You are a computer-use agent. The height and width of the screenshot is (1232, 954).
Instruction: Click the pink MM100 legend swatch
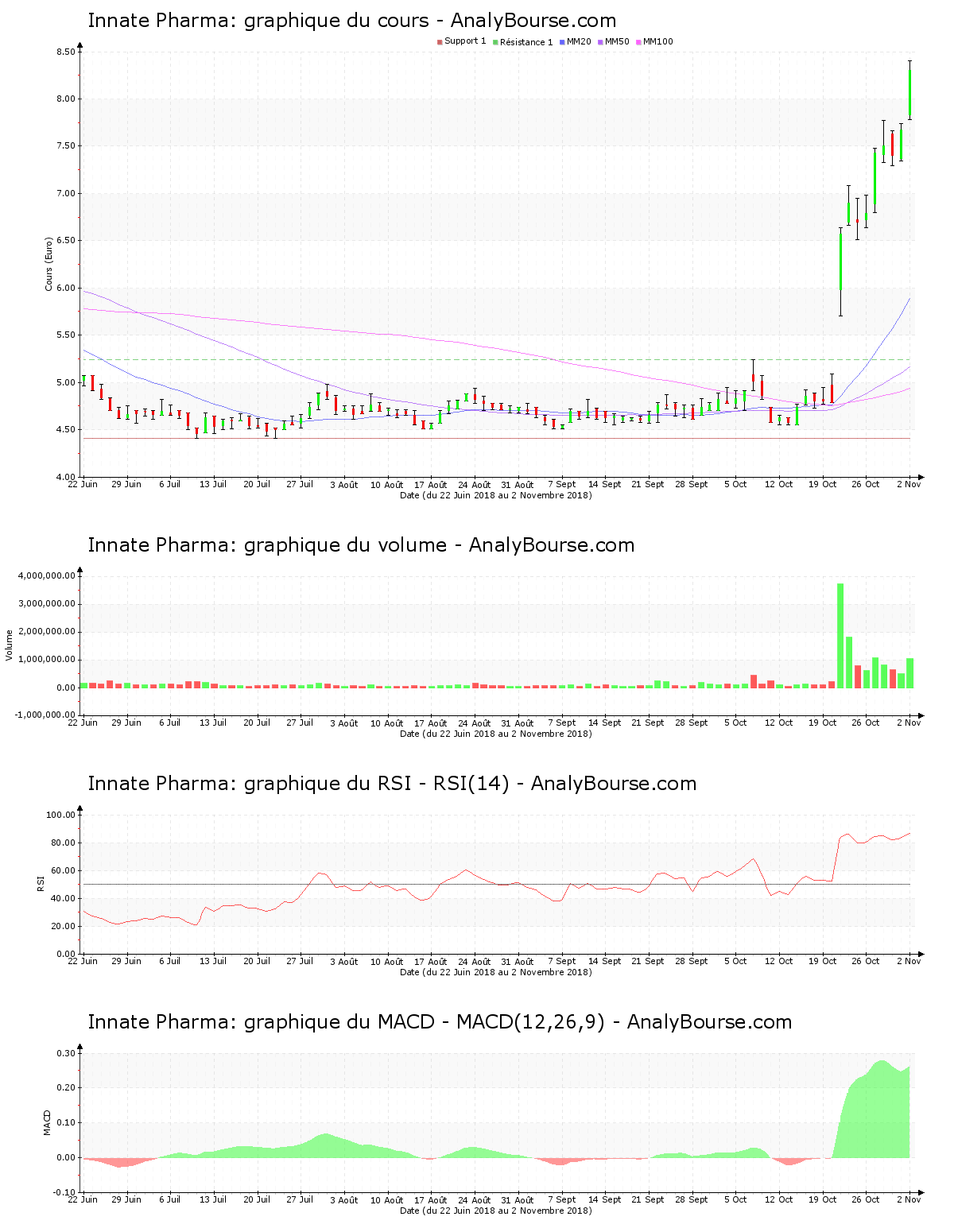[x=638, y=42]
